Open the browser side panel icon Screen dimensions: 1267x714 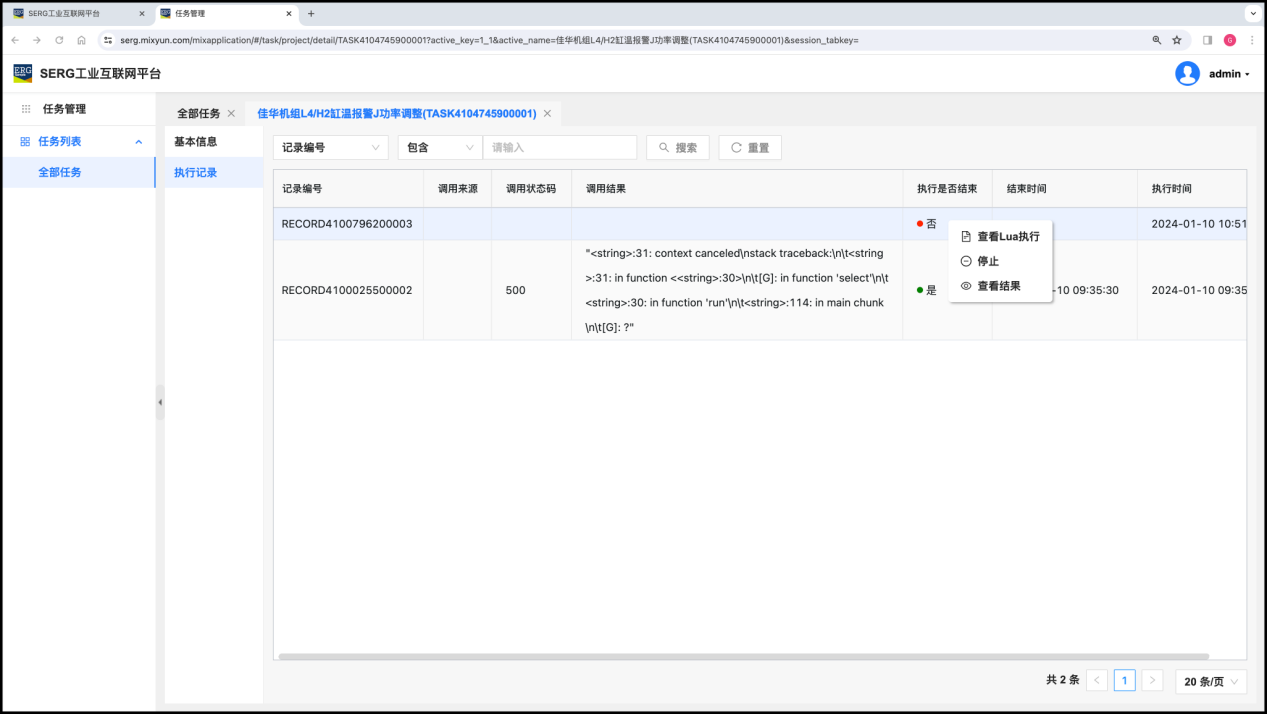(x=1207, y=40)
